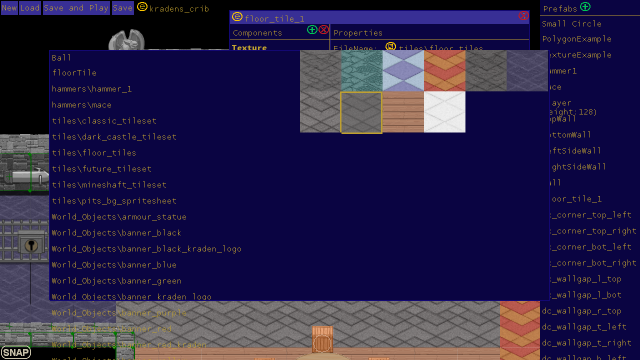This screenshot has width=640, height=360.
Task: Select tiles\floor_tiles in texture list
Action: pyautogui.click(x=94, y=153)
